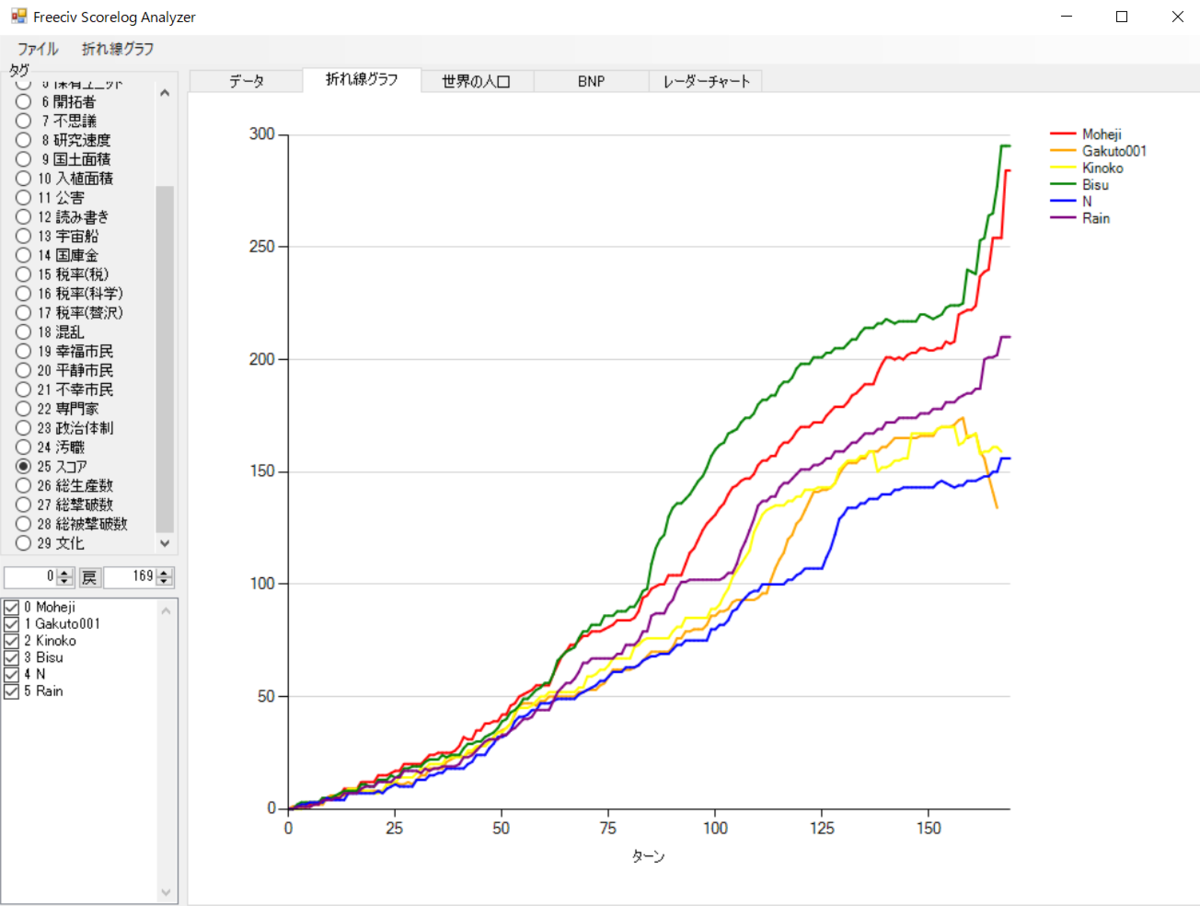Click the tag list scroll-up arrow
Viewport: 1200px width, 906px height.
coord(165,93)
